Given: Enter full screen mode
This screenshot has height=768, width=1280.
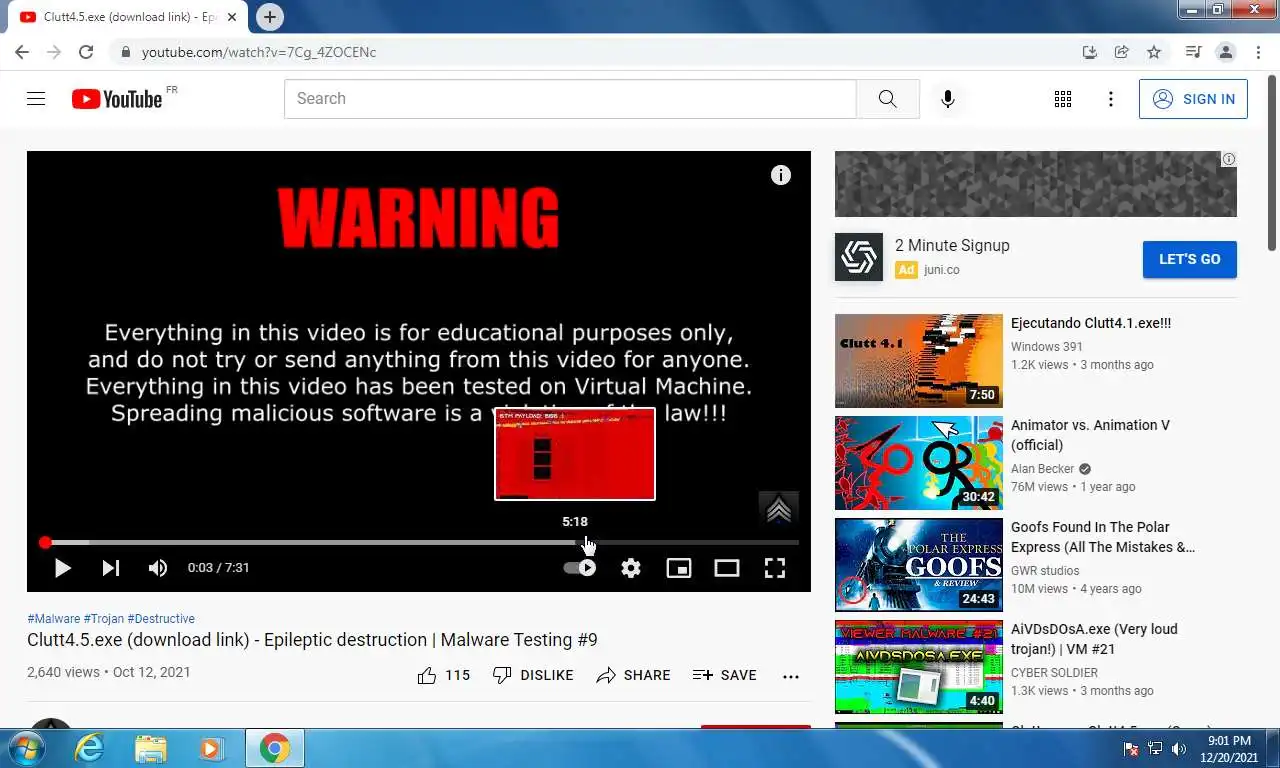Looking at the screenshot, I should coord(775,568).
